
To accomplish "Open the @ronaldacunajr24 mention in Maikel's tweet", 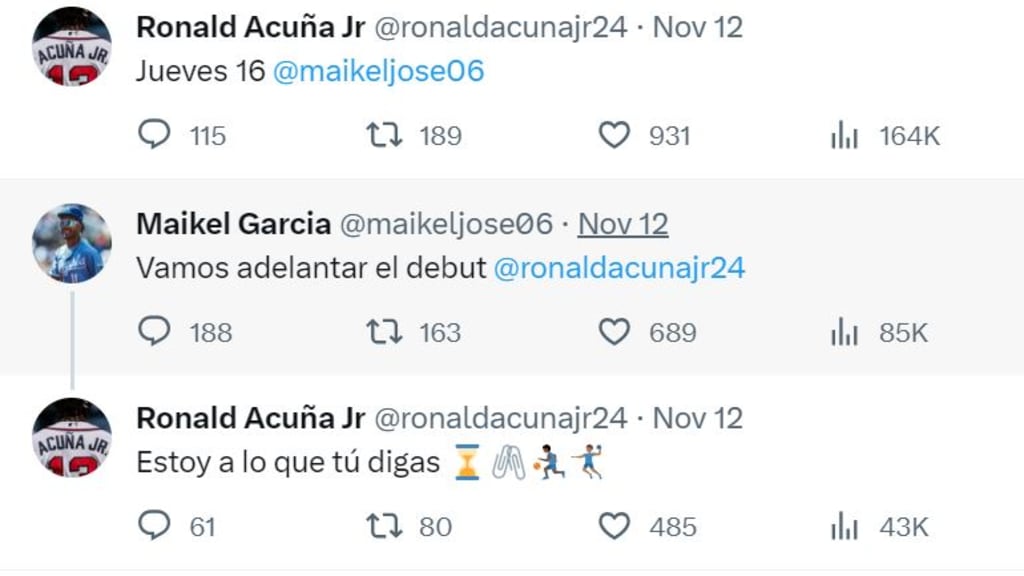I will pyautogui.click(x=619, y=268).
